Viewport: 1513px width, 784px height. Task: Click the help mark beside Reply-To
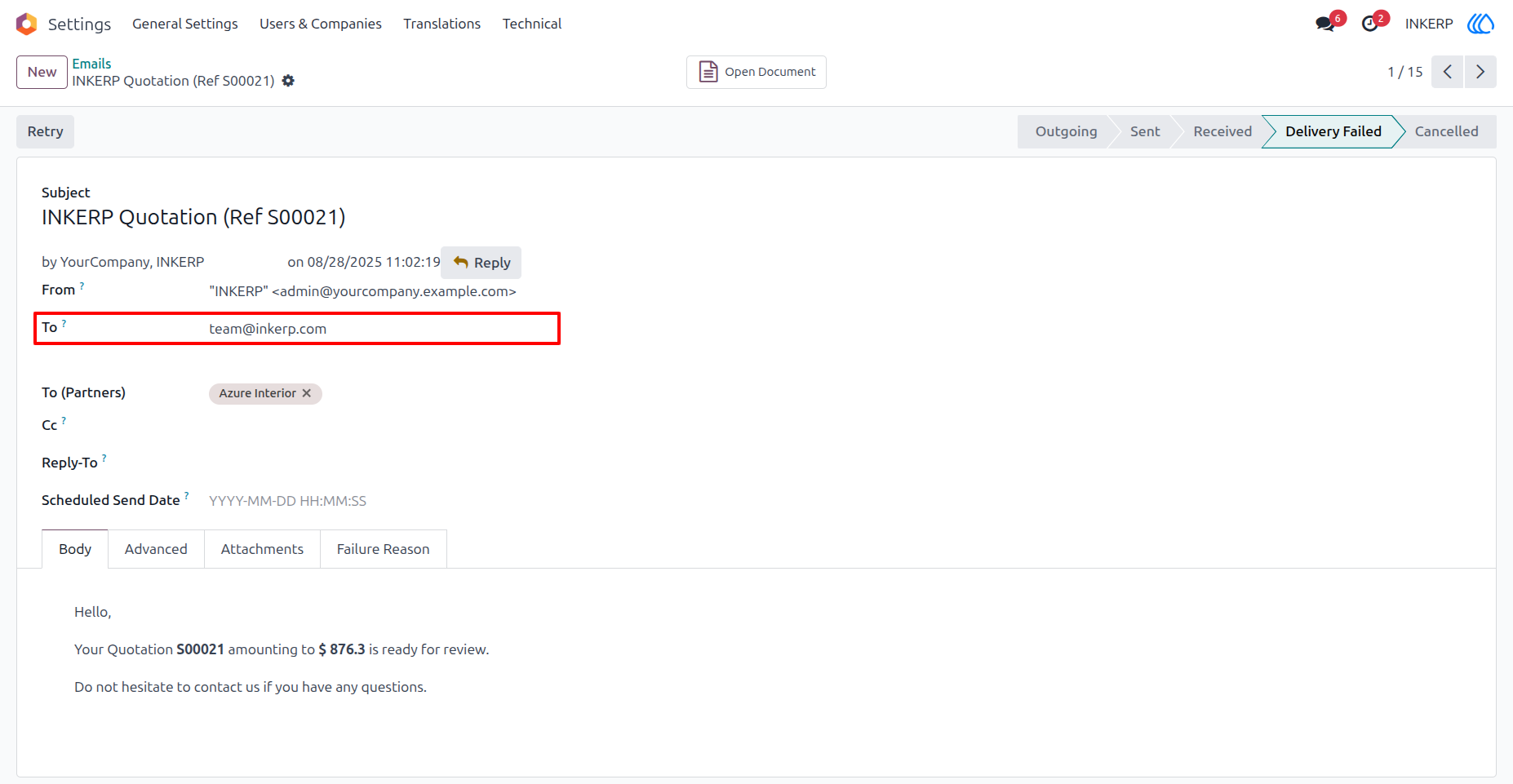pyautogui.click(x=104, y=458)
